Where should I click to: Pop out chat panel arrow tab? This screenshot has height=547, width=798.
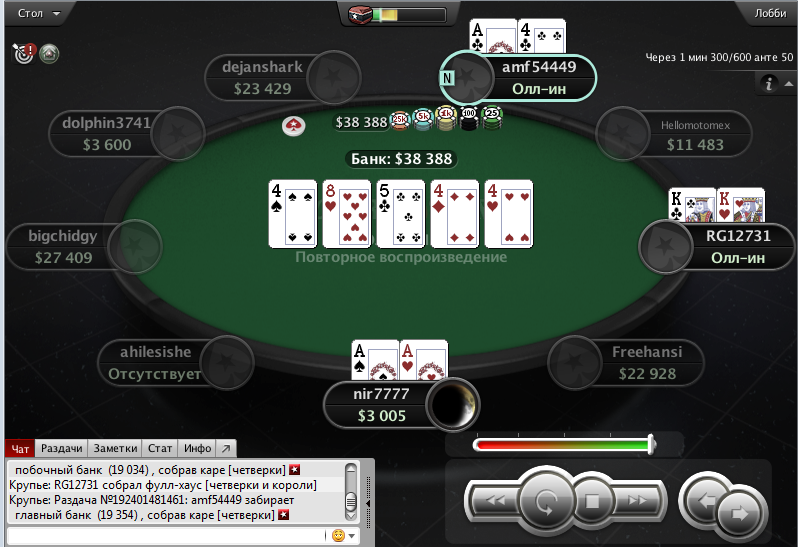[x=226, y=448]
